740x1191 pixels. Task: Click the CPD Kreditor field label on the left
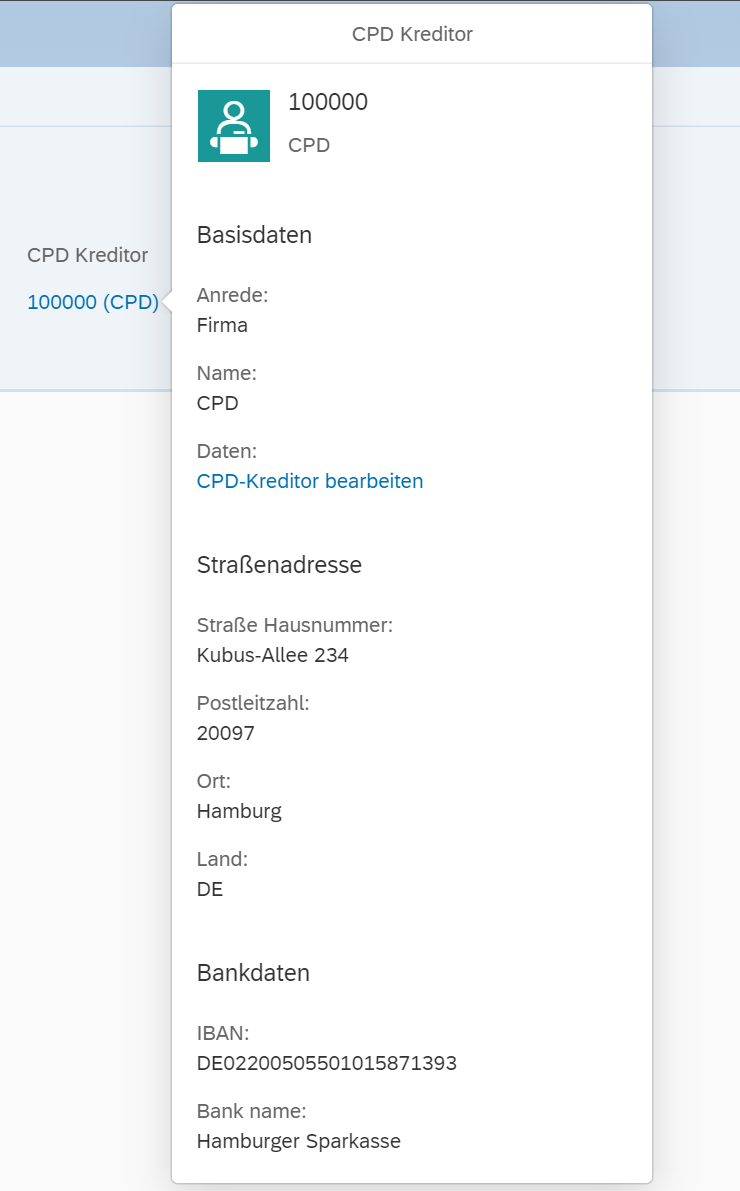pyautogui.click(x=88, y=255)
